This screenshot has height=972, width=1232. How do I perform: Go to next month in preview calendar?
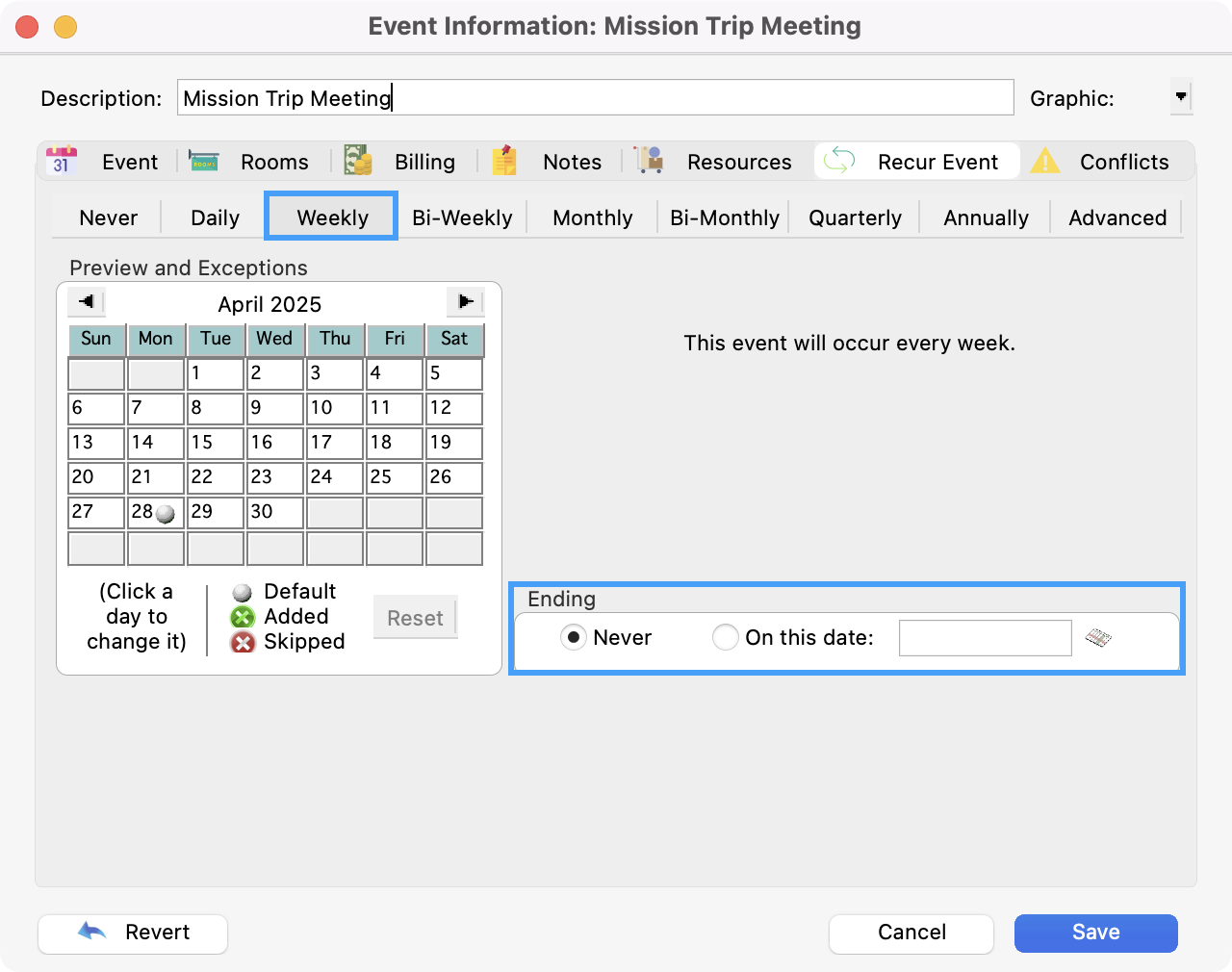coord(466,302)
